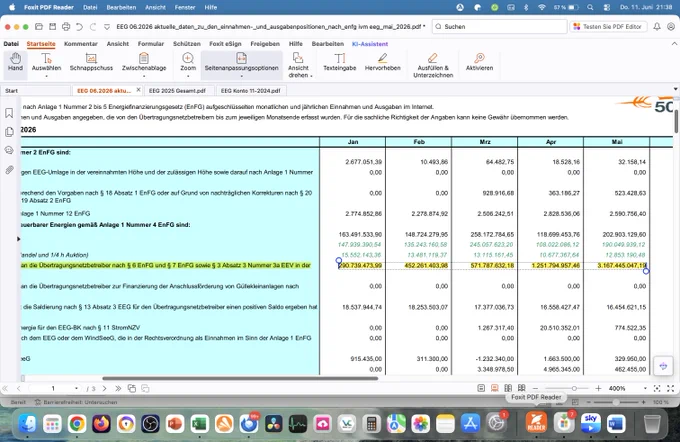Switch to continuous page view mode
The height and width of the screenshot is (442, 680).
(x=494, y=388)
